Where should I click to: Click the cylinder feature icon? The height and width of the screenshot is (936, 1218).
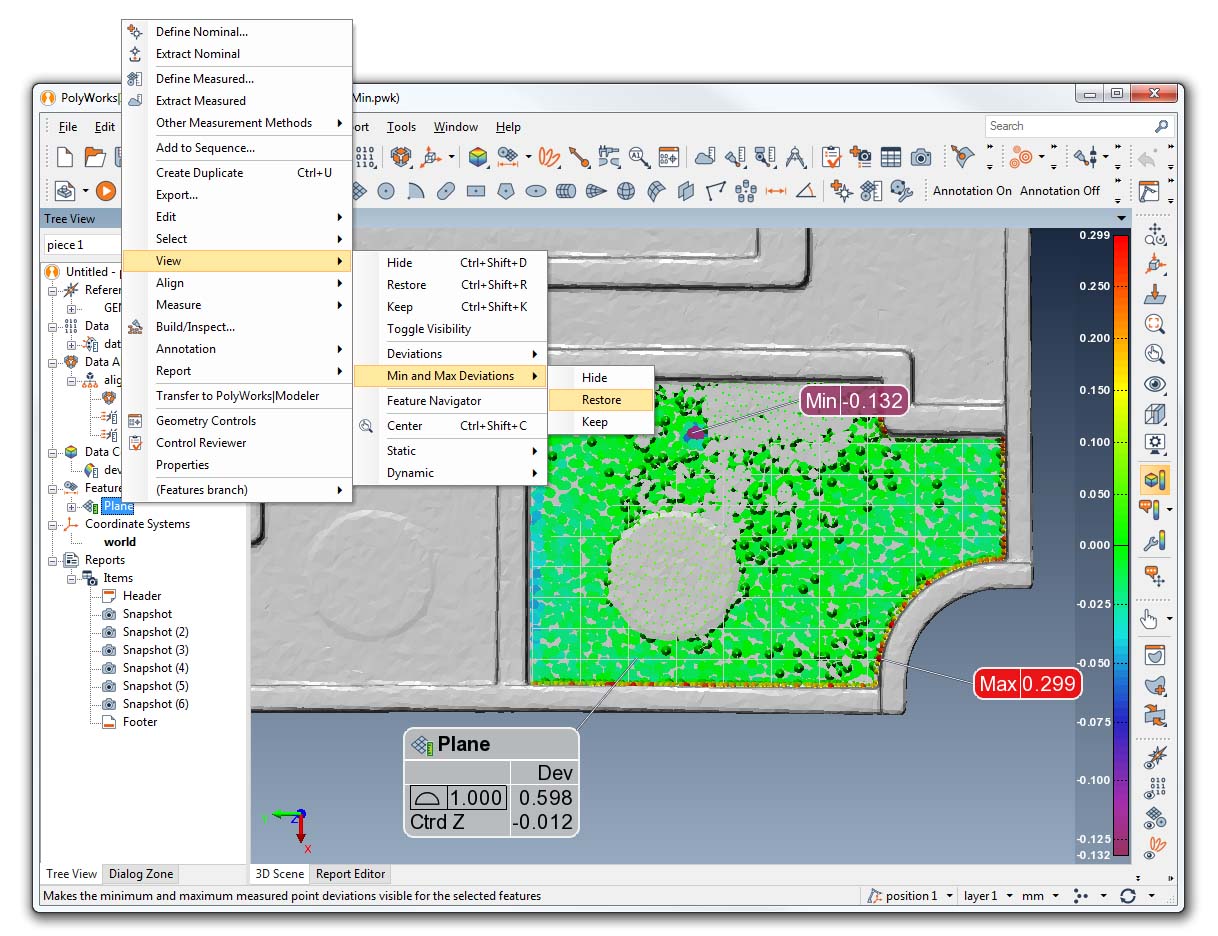(567, 191)
